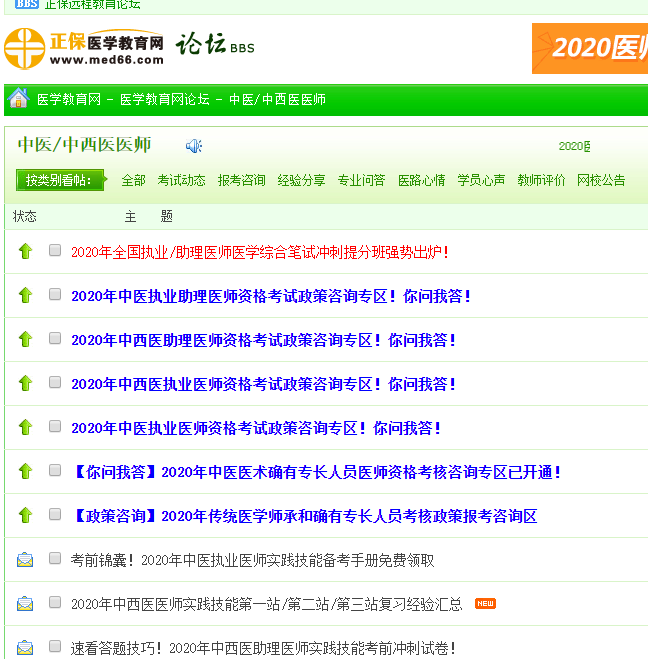The image size is (648, 659).
Task: Click the green arrow beside 政策咨询 thread
Action: pos(25,515)
